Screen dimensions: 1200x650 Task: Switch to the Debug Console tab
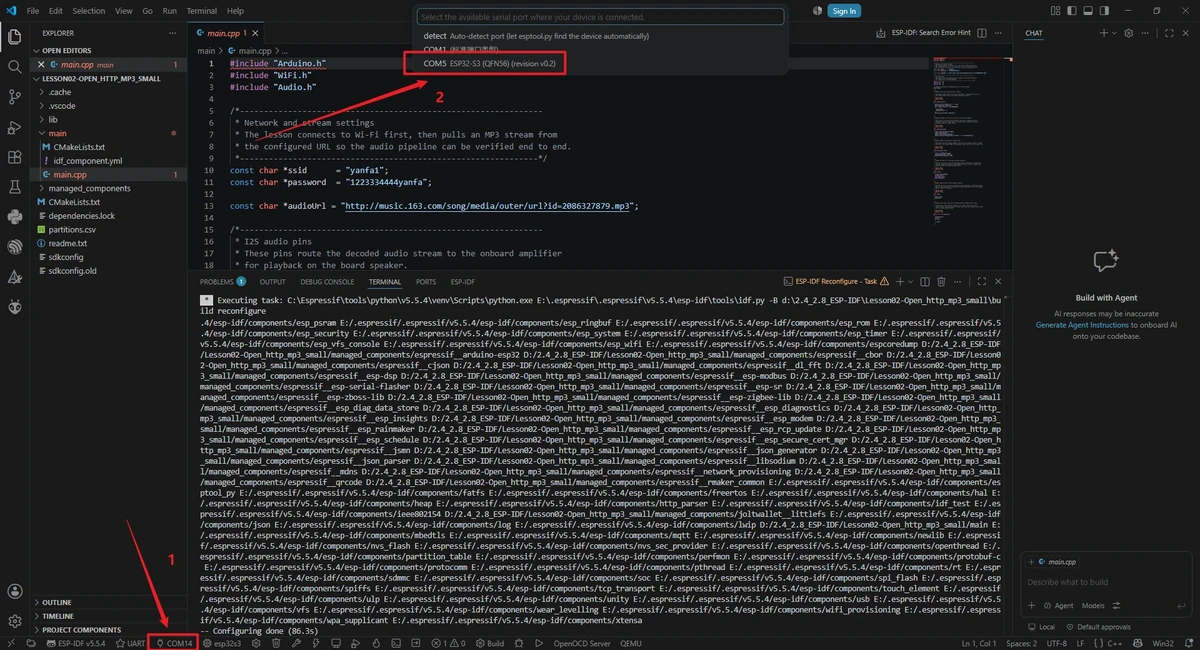click(x=326, y=282)
